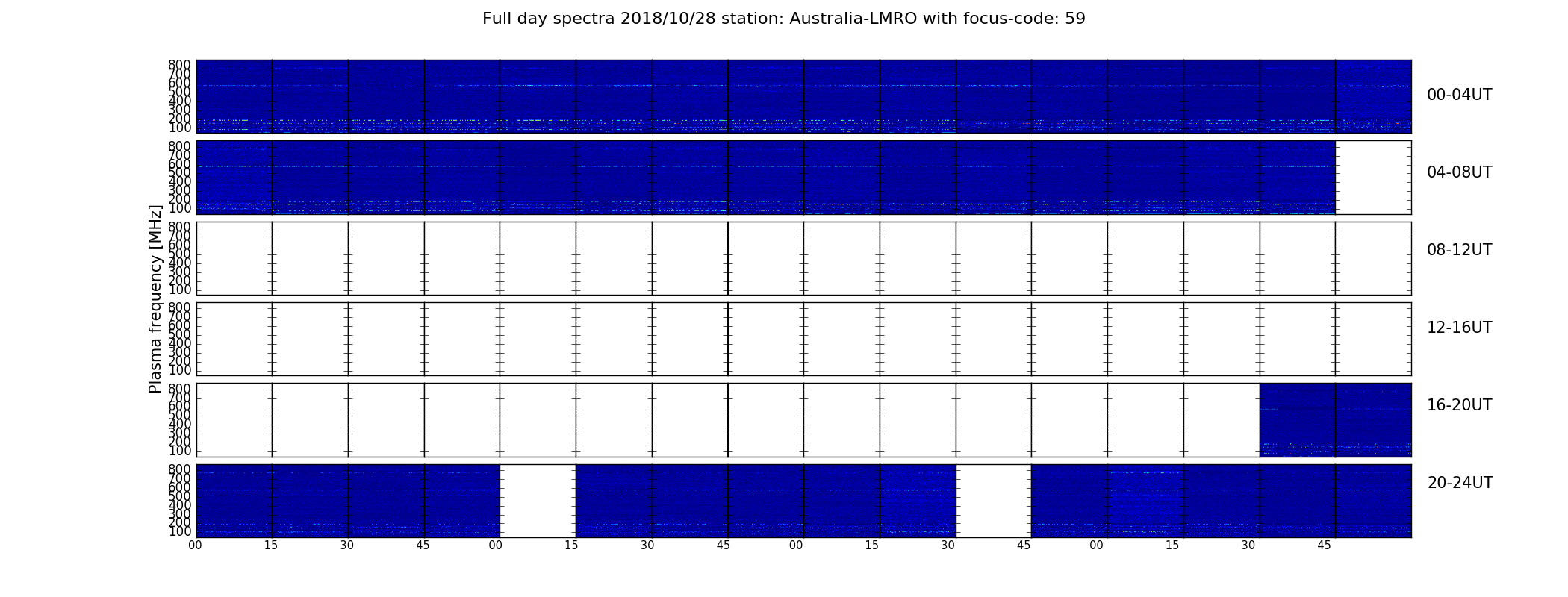Click the '800' tick label of 12-16UT panel
Image resolution: width=1568 pixels, height=597 pixels.
[180, 307]
